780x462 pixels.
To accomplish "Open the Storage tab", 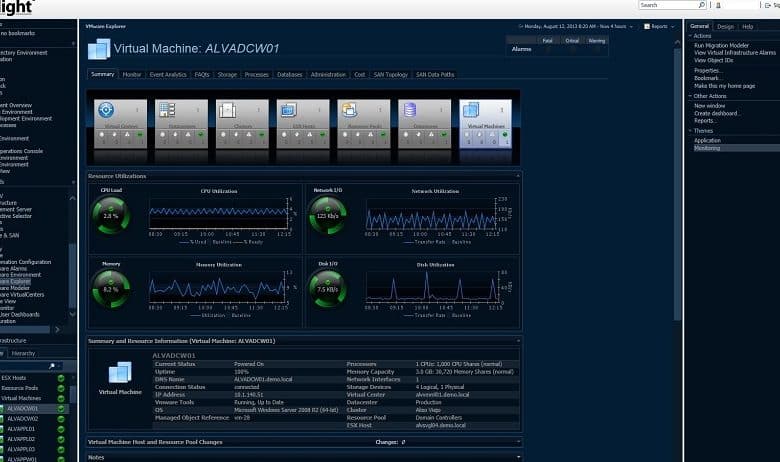I will (227, 75).
